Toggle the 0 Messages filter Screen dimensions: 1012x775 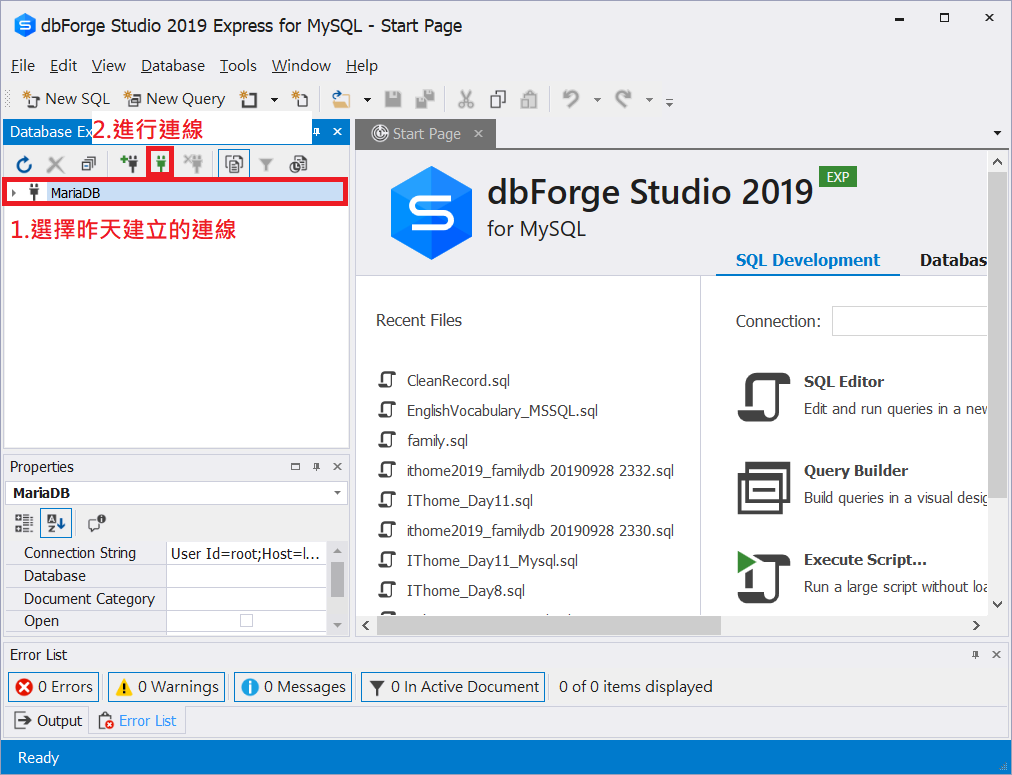point(293,687)
